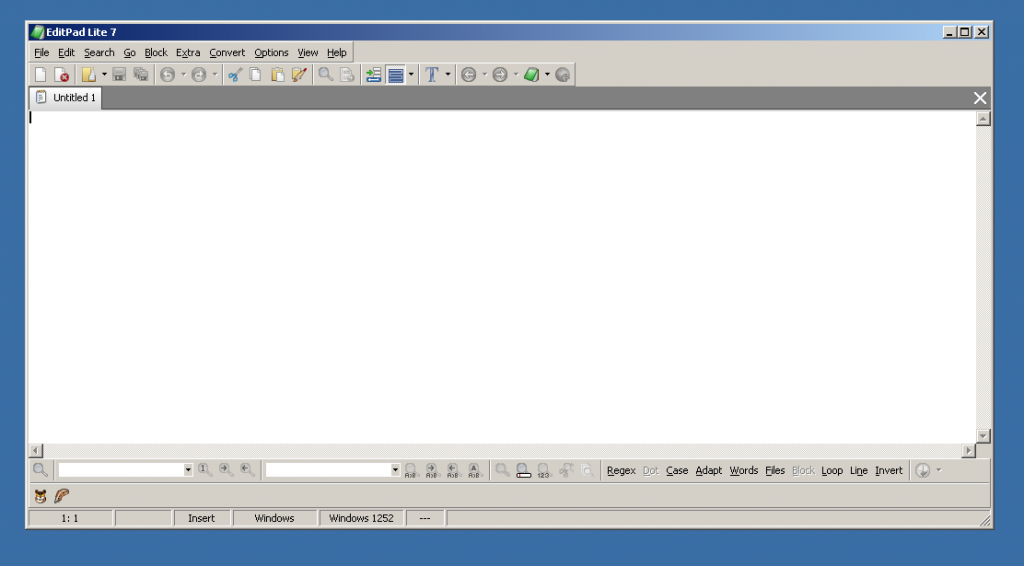Screen dimensions: 1024x566
Task: Expand the search text combo box arrow
Action: [x=188, y=470]
